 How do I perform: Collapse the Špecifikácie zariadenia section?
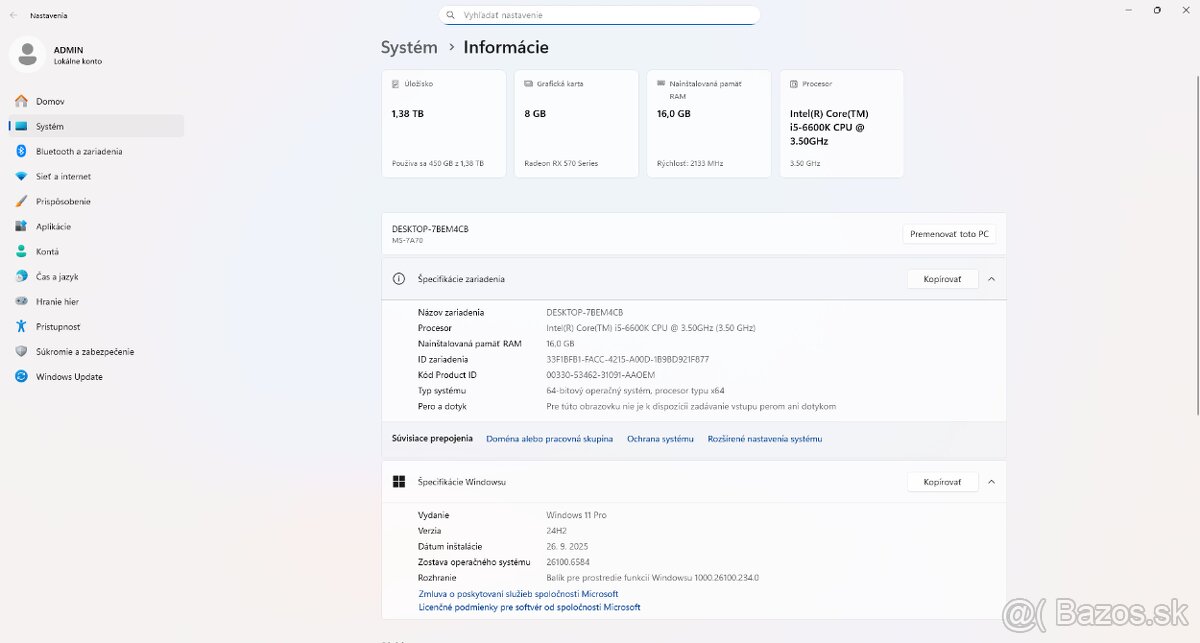[x=991, y=278]
